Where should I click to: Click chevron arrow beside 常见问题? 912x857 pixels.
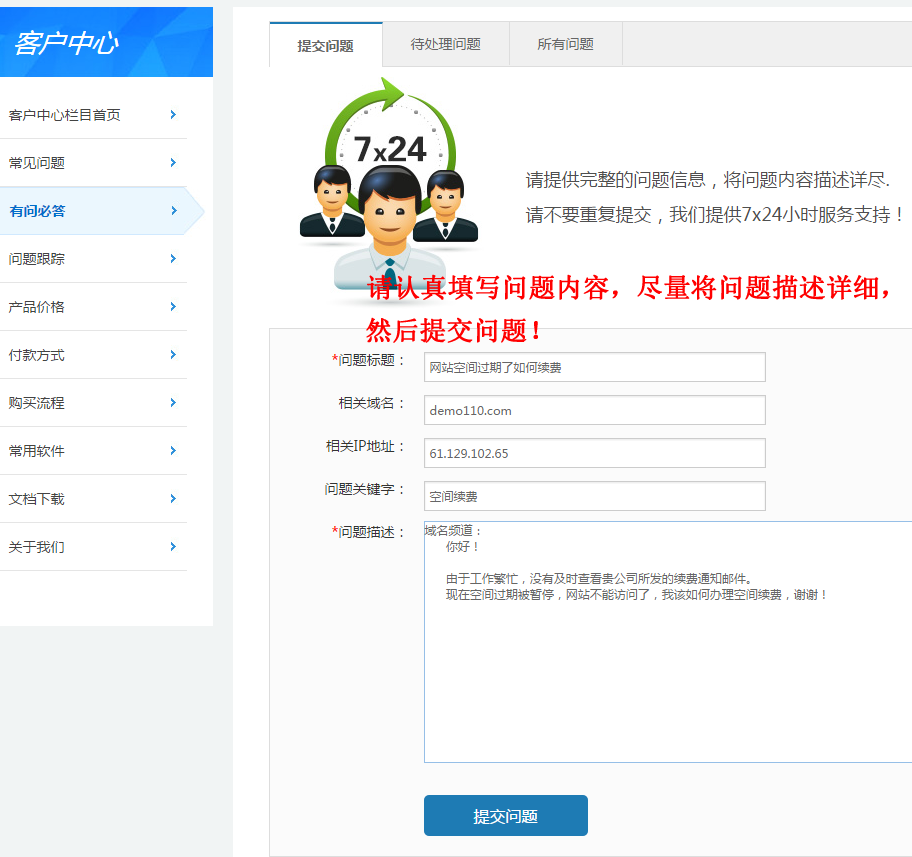pyautogui.click(x=173, y=163)
